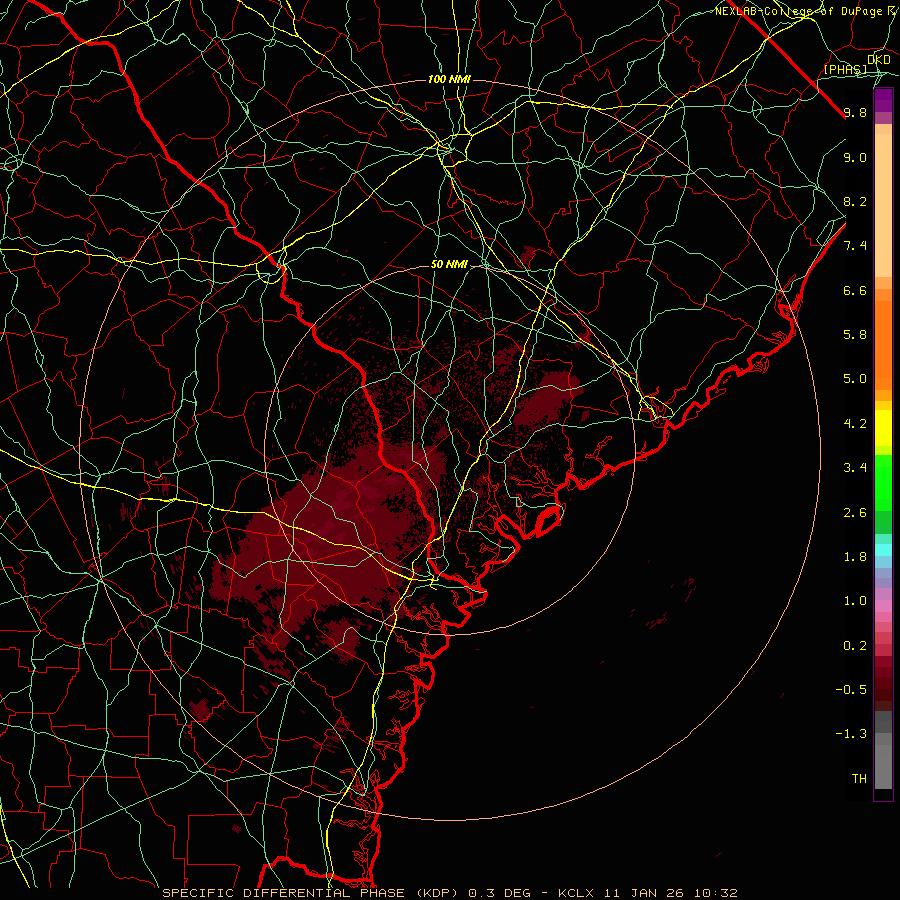This screenshot has width=900, height=900.
Task: Click the 5.8 scale value
Action: (855, 335)
